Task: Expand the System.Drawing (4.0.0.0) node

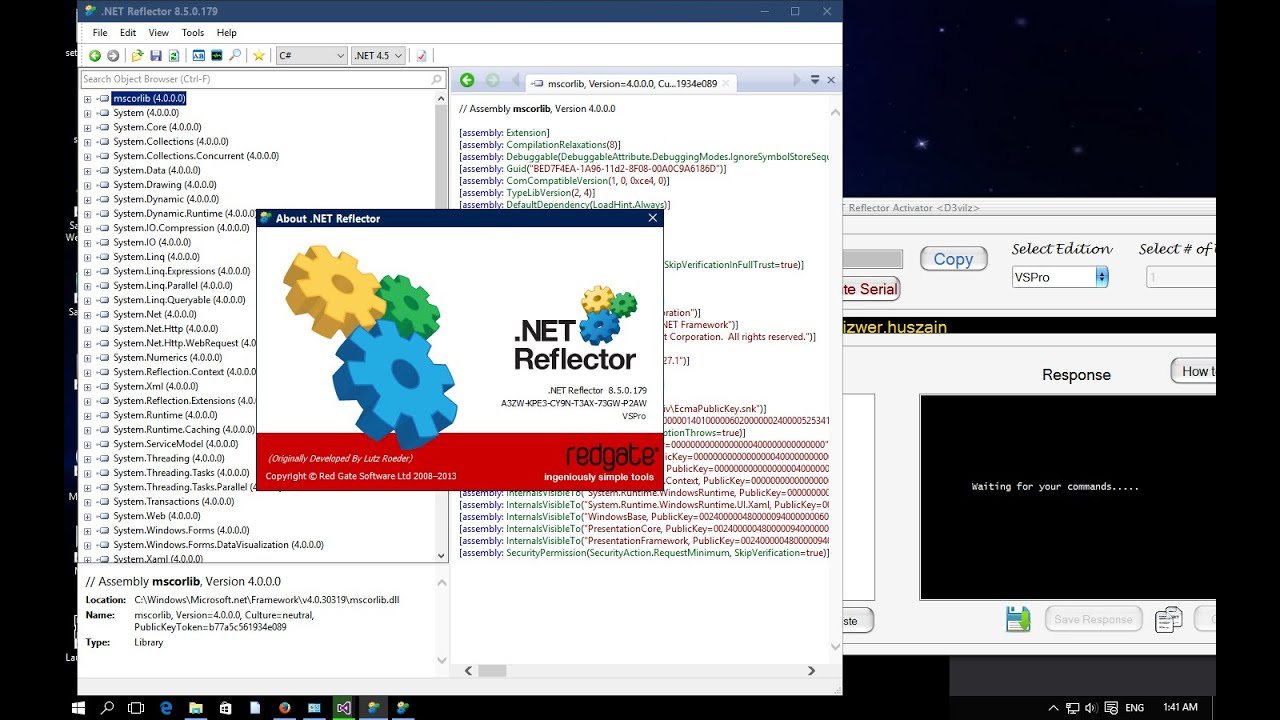Action: point(88,185)
